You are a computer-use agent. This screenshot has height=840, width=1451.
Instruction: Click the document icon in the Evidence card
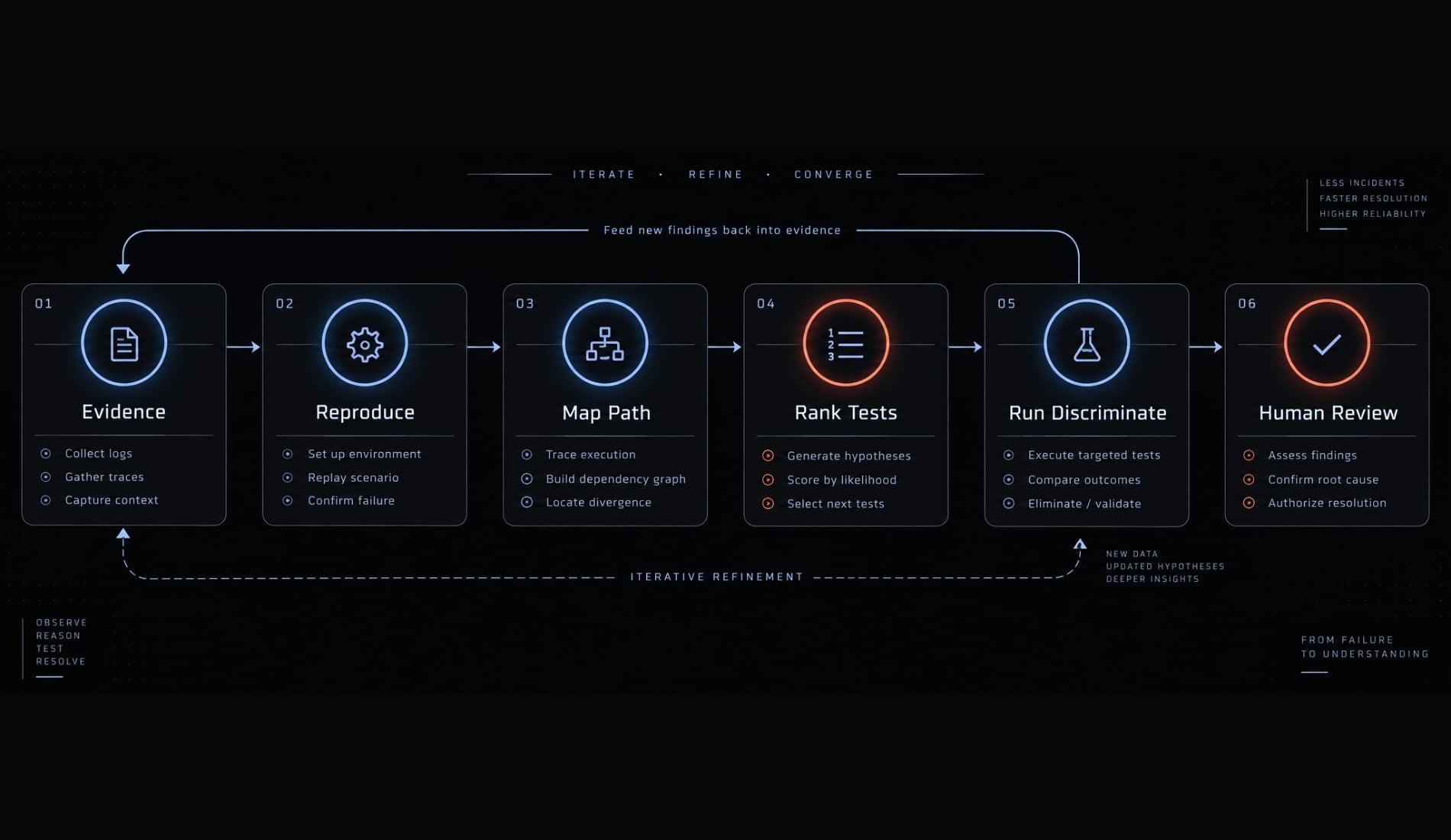[124, 344]
